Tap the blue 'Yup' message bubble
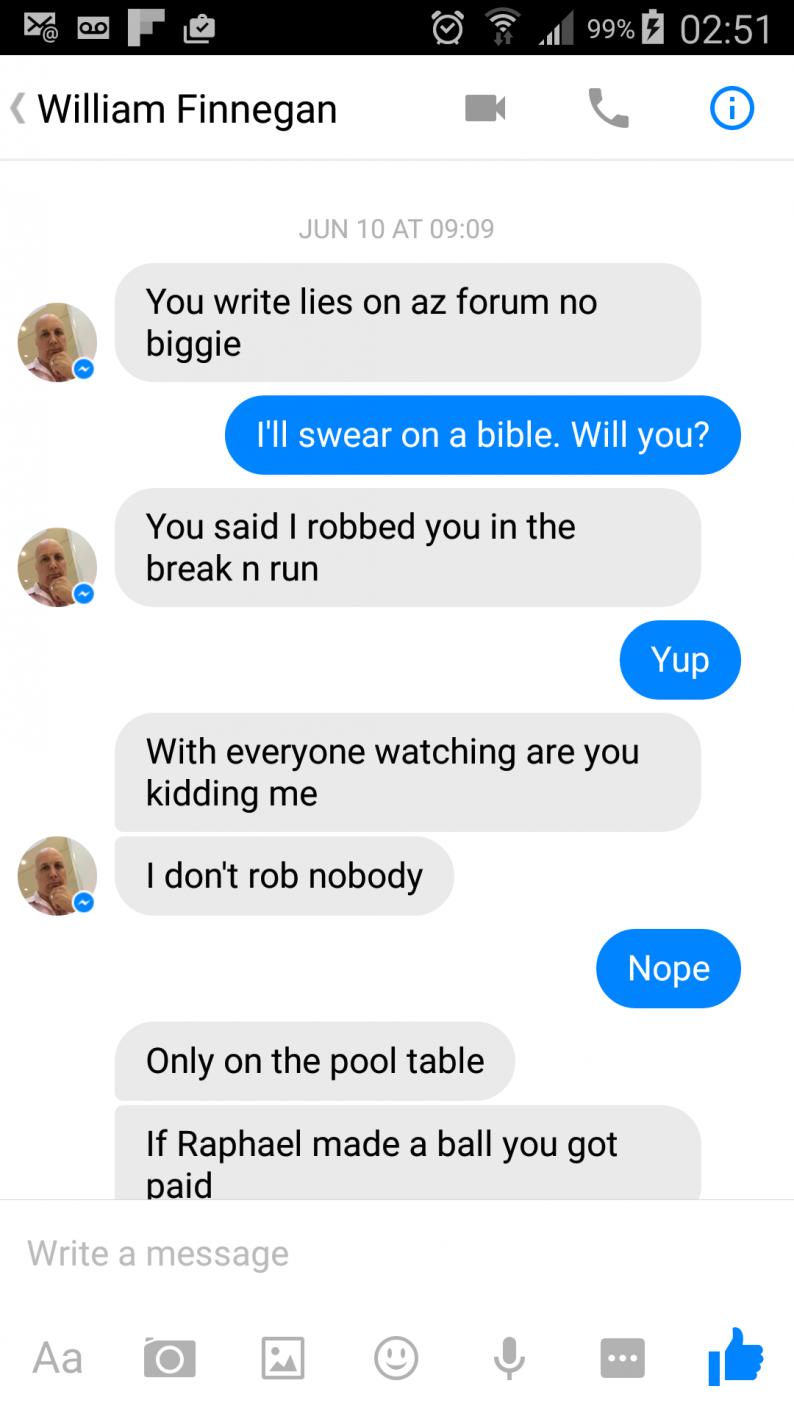The image size is (794, 1411). pos(680,660)
